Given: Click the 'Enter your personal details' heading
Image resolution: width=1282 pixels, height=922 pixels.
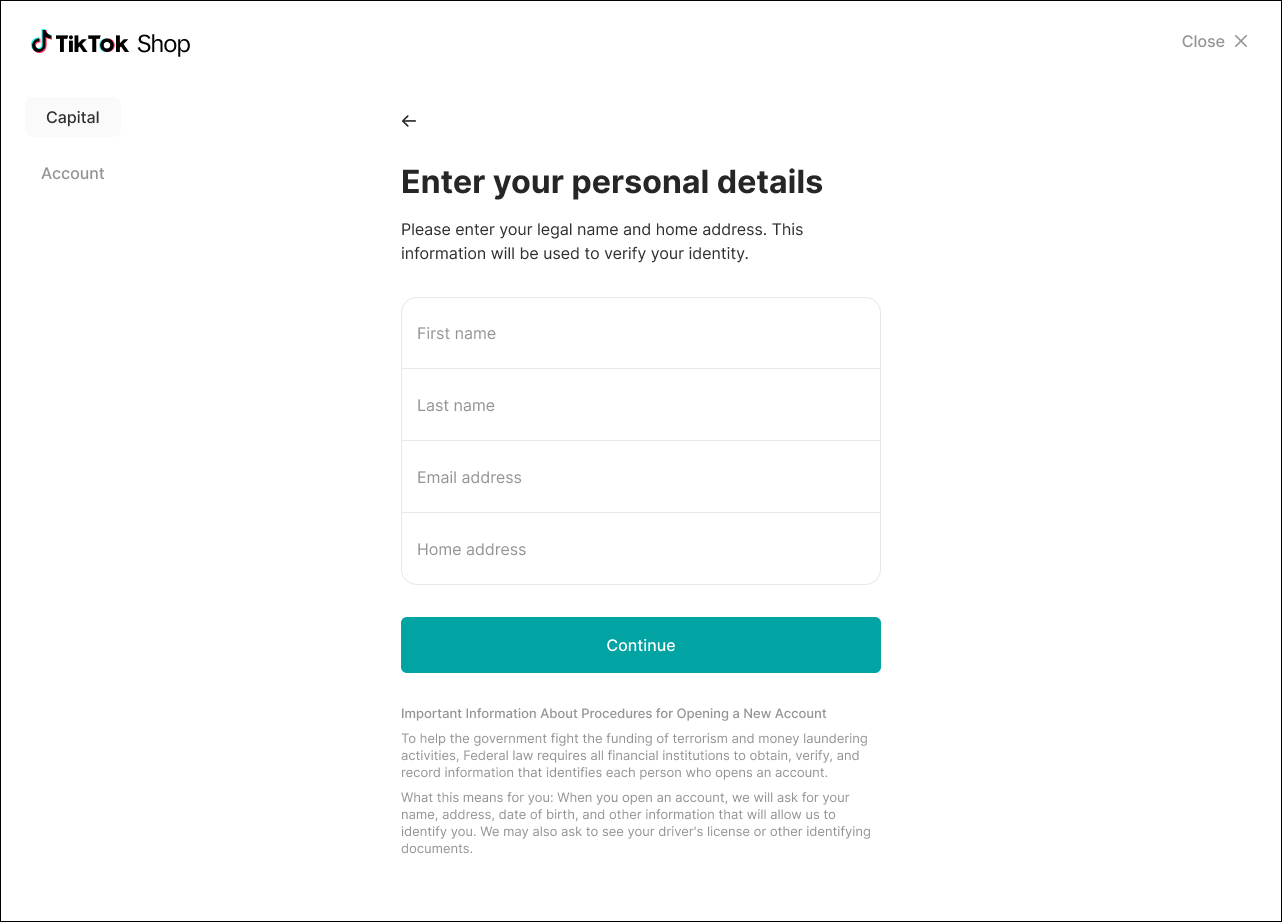Looking at the screenshot, I should 611,182.
